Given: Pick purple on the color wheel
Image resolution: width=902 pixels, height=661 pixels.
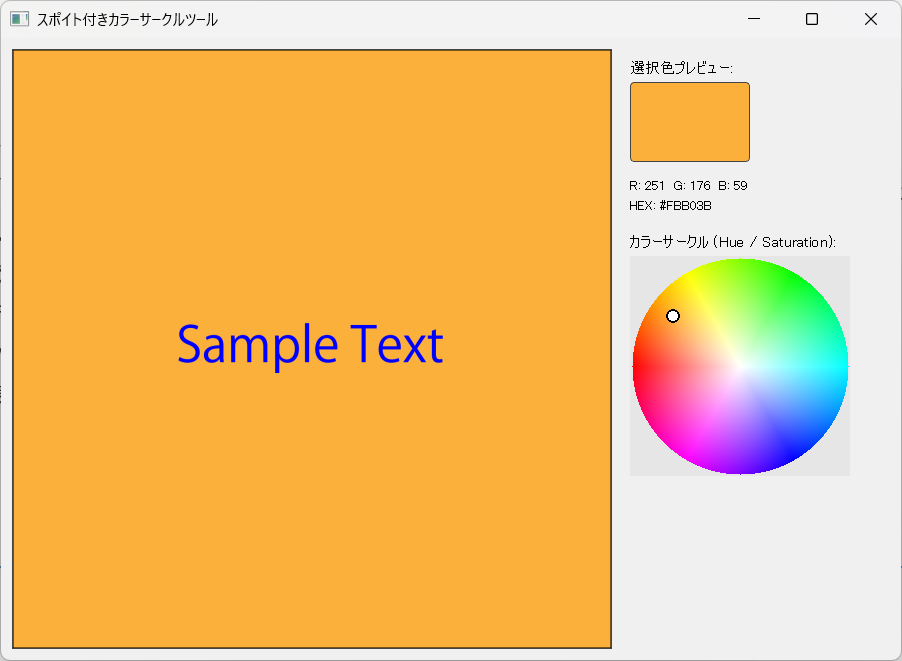Looking at the screenshot, I should click(x=740, y=466).
